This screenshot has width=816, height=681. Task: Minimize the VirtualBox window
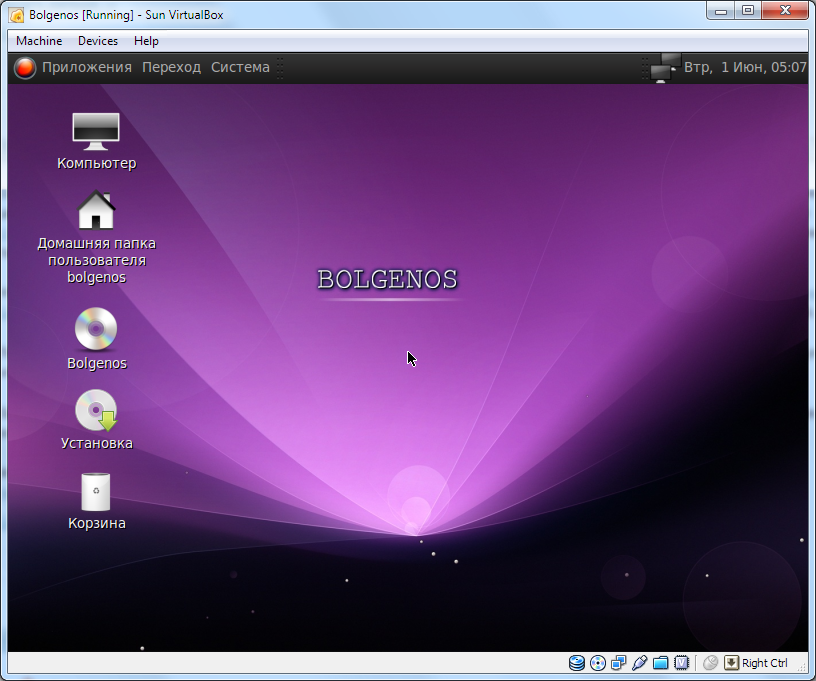pyautogui.click(x=721, y=11)
